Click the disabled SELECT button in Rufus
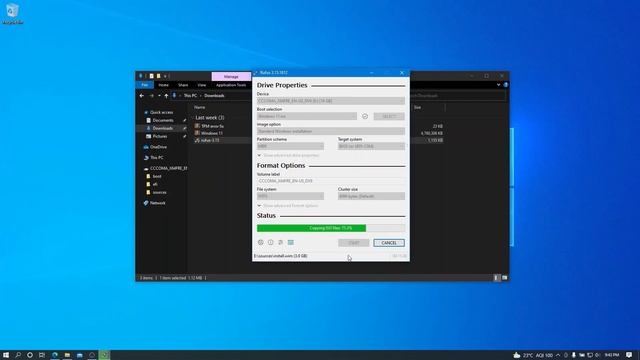Screen dimensions: 640x360 coord(389,116)
